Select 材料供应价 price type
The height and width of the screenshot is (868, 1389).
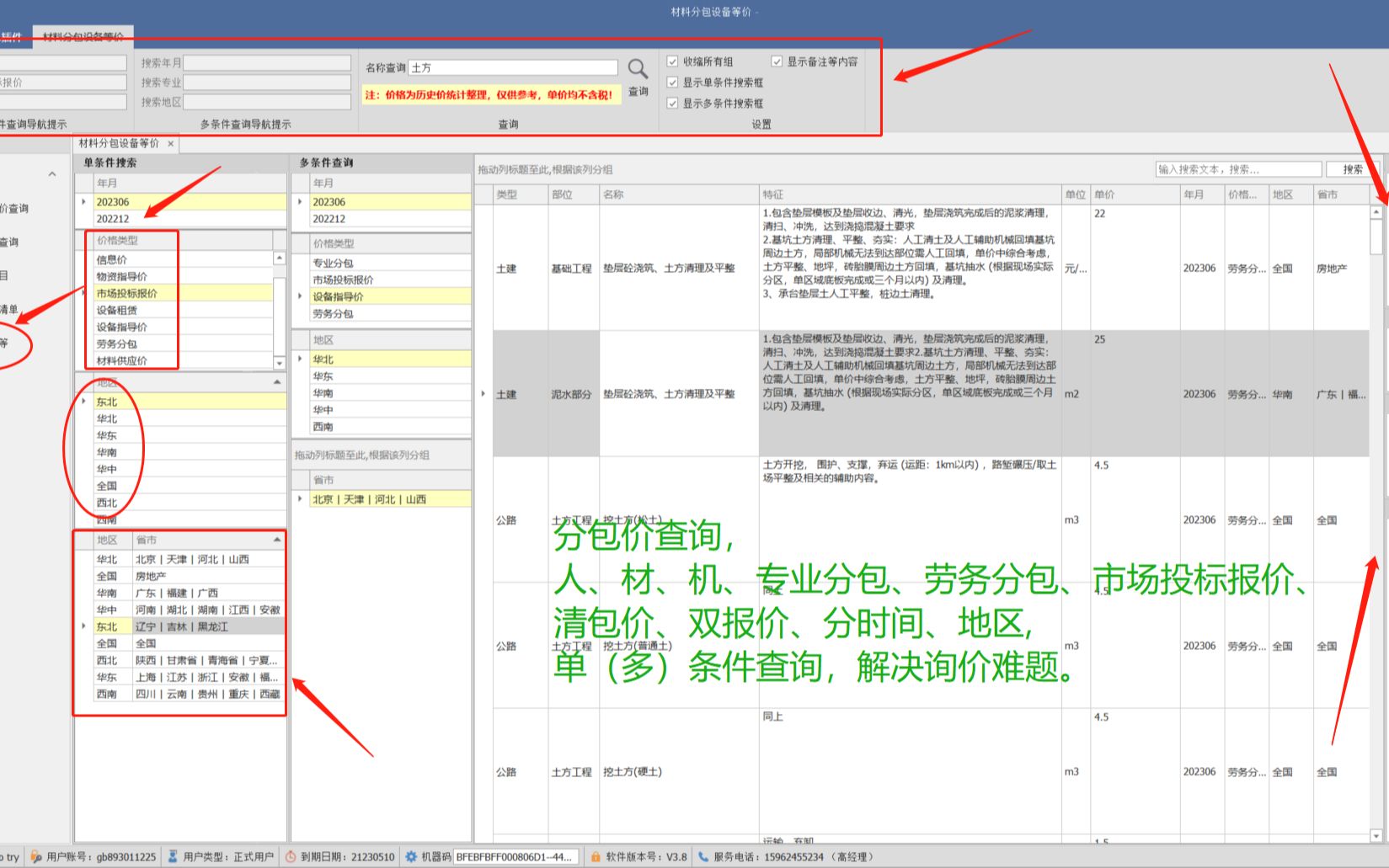click(183, 361)
